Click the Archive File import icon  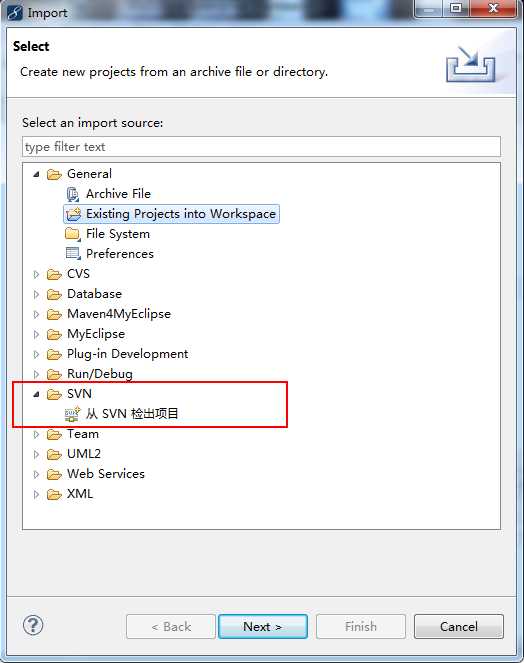(73, 194)
